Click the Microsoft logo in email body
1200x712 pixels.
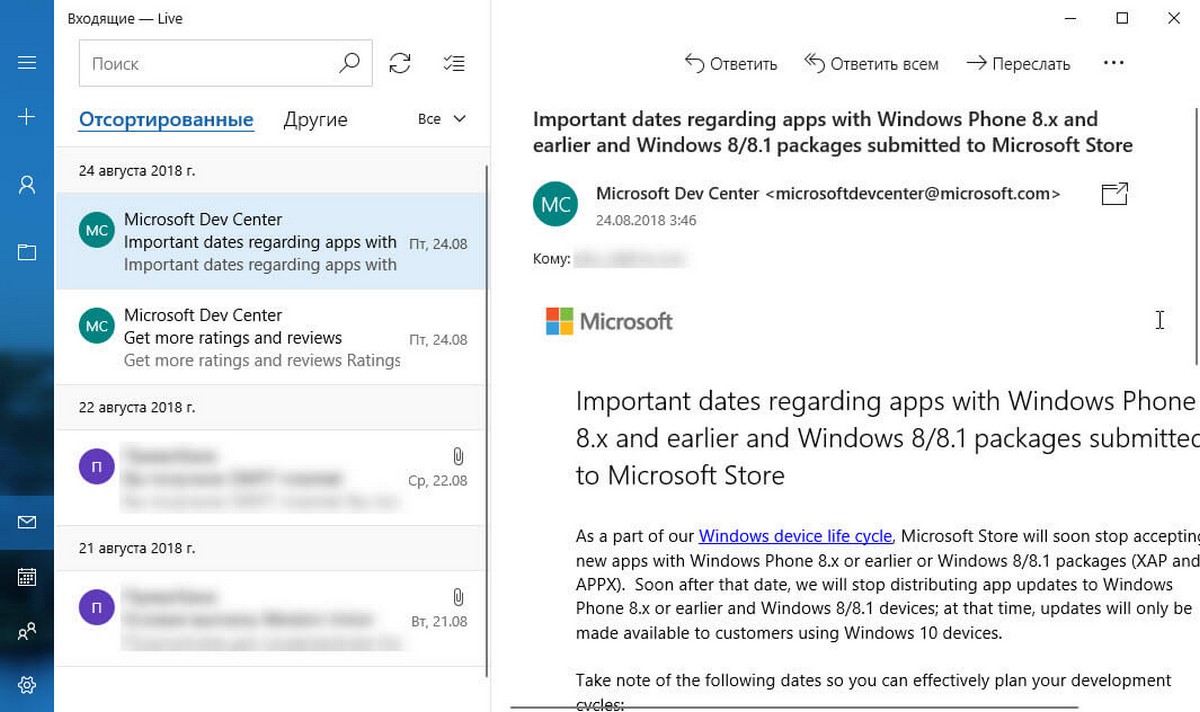(609, 321)
